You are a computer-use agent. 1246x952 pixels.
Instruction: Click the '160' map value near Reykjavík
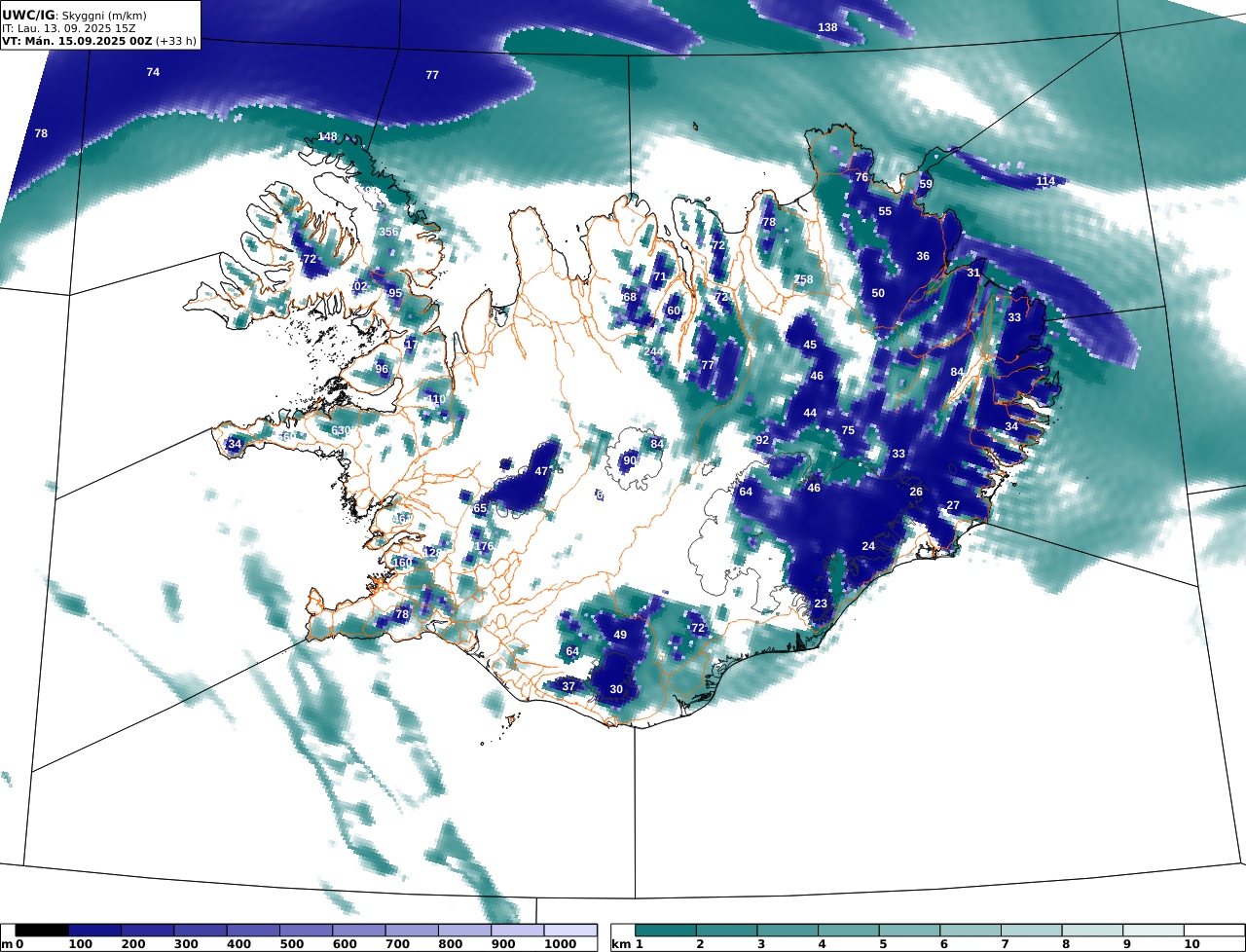point(402,563)
